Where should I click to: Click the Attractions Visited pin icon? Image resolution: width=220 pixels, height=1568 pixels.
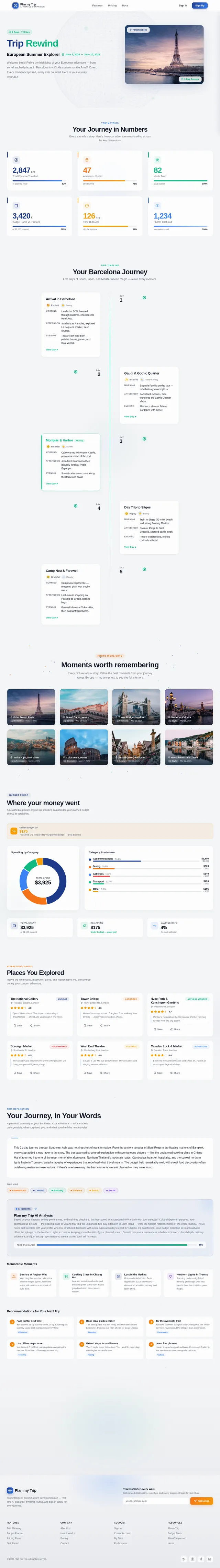click(87, 160)
